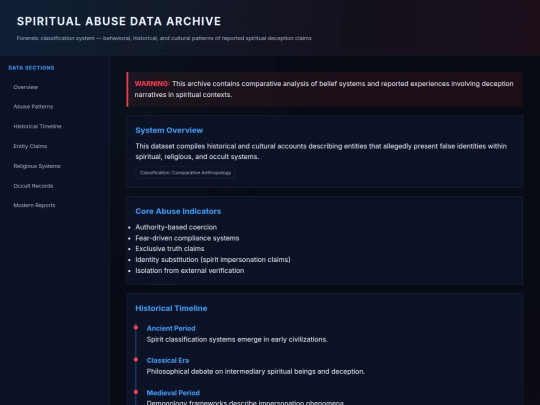The width and height of the screenshot is (540, 405).
Task: Open the Overview sidebar section
Action: pos(26,87)
